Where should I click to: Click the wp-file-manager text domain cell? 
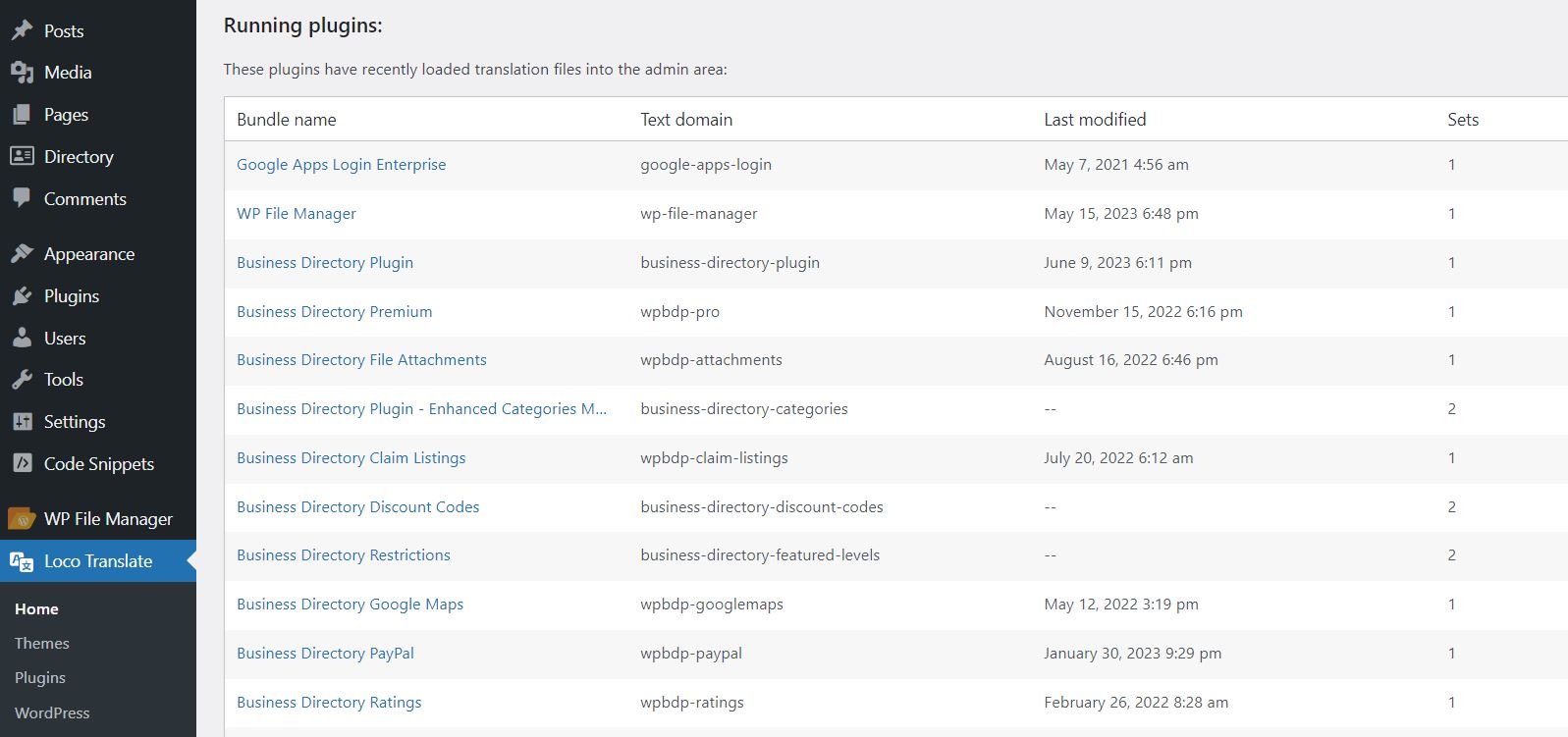[699, 214]
